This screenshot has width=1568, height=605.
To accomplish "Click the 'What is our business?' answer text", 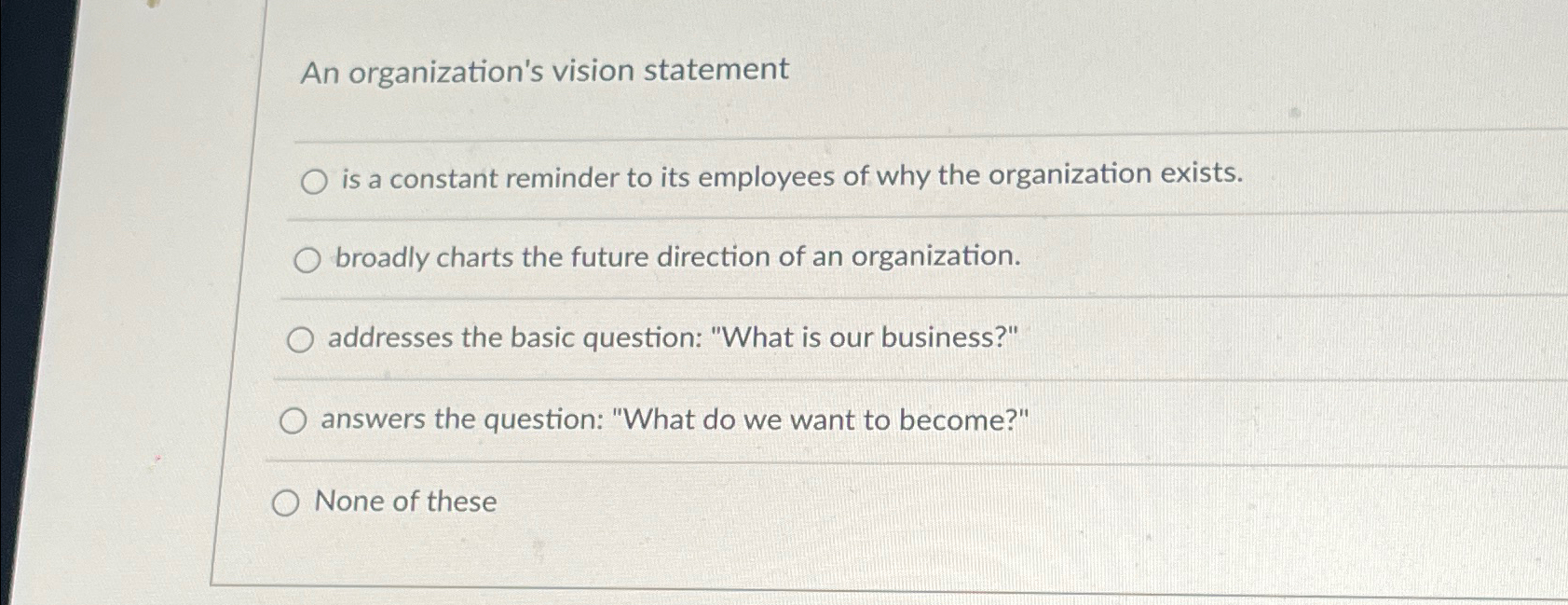I will [x=674, y=339].
